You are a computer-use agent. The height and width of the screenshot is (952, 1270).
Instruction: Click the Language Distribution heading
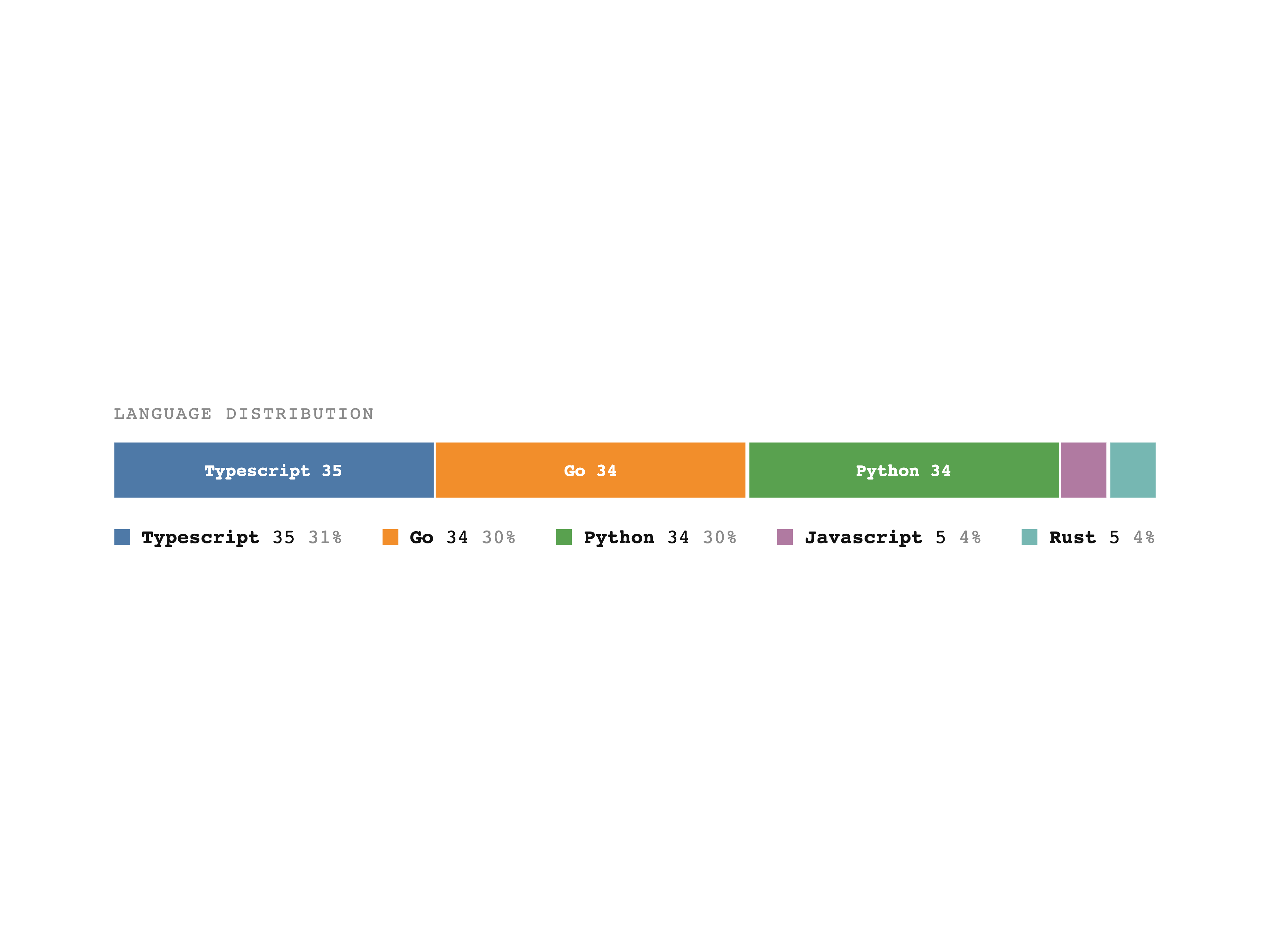point(244,414)
